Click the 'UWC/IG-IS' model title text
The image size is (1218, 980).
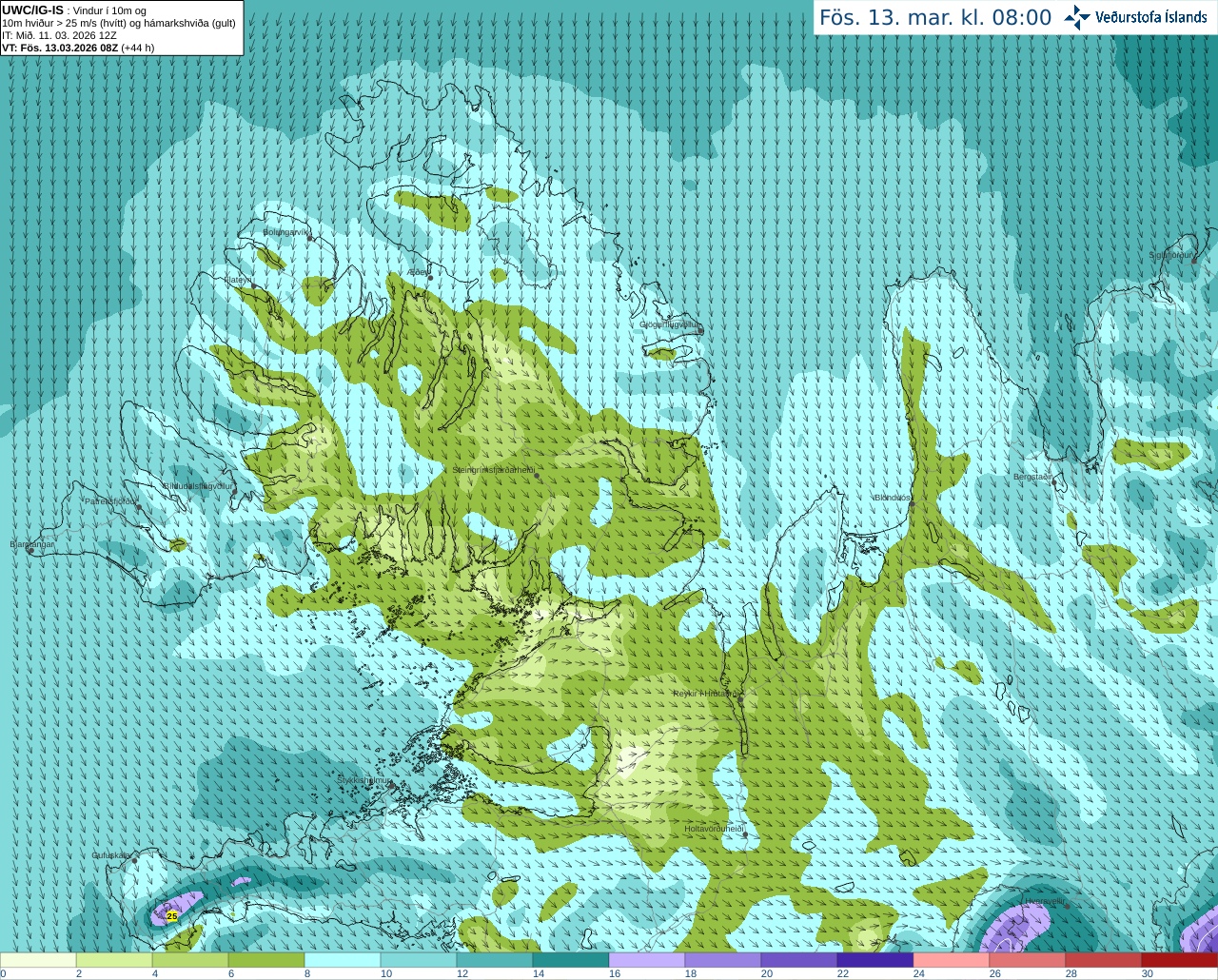(32, 10)
